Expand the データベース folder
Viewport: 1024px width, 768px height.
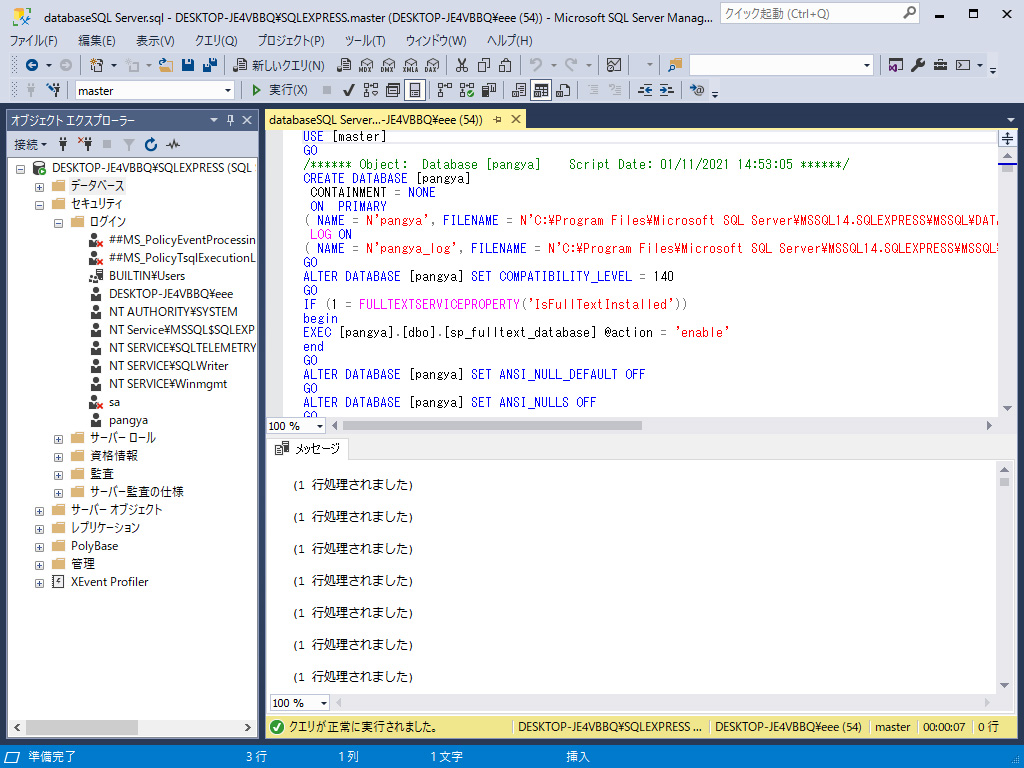click(39, 187)
